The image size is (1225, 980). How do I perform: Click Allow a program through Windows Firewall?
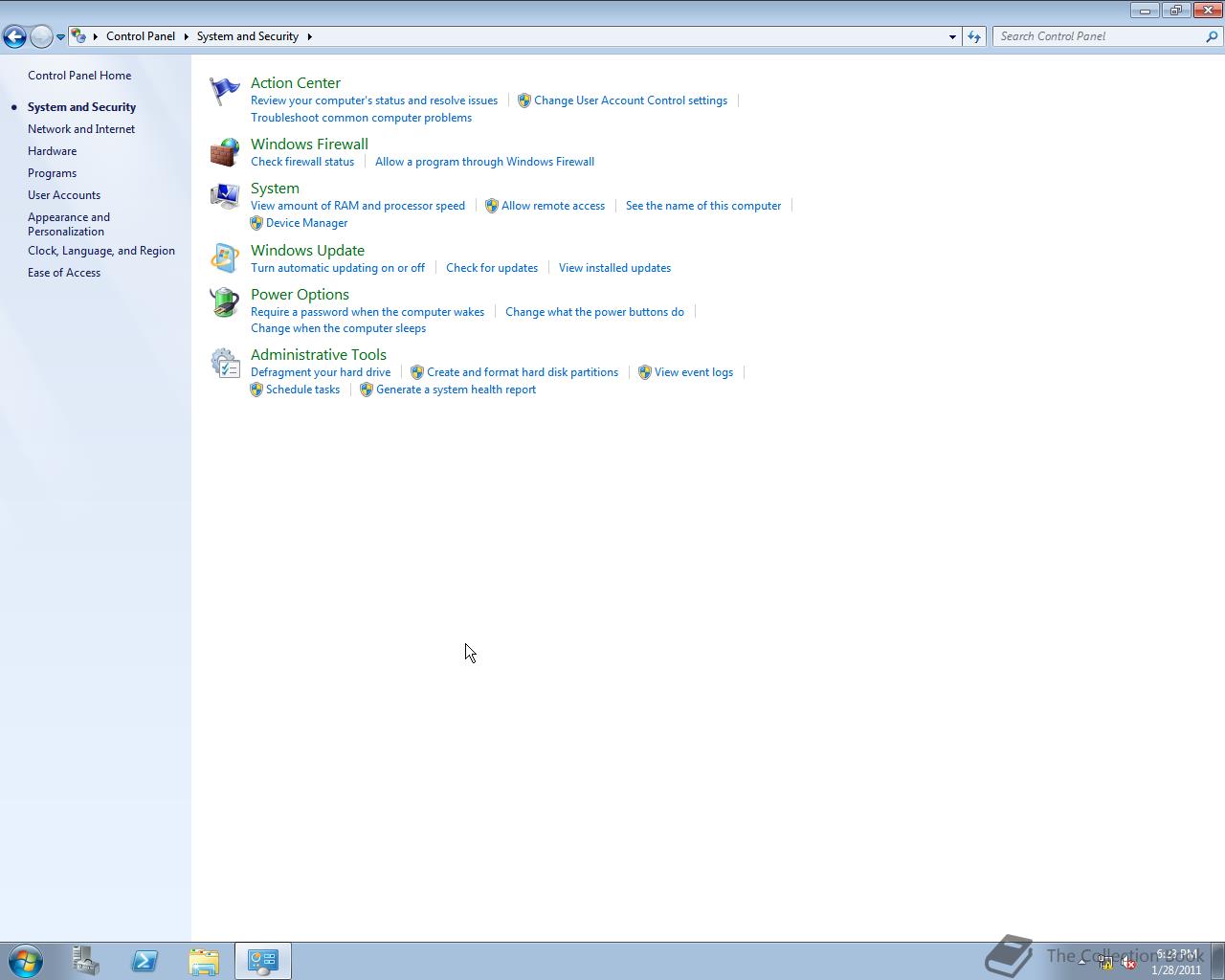[484, 162]
